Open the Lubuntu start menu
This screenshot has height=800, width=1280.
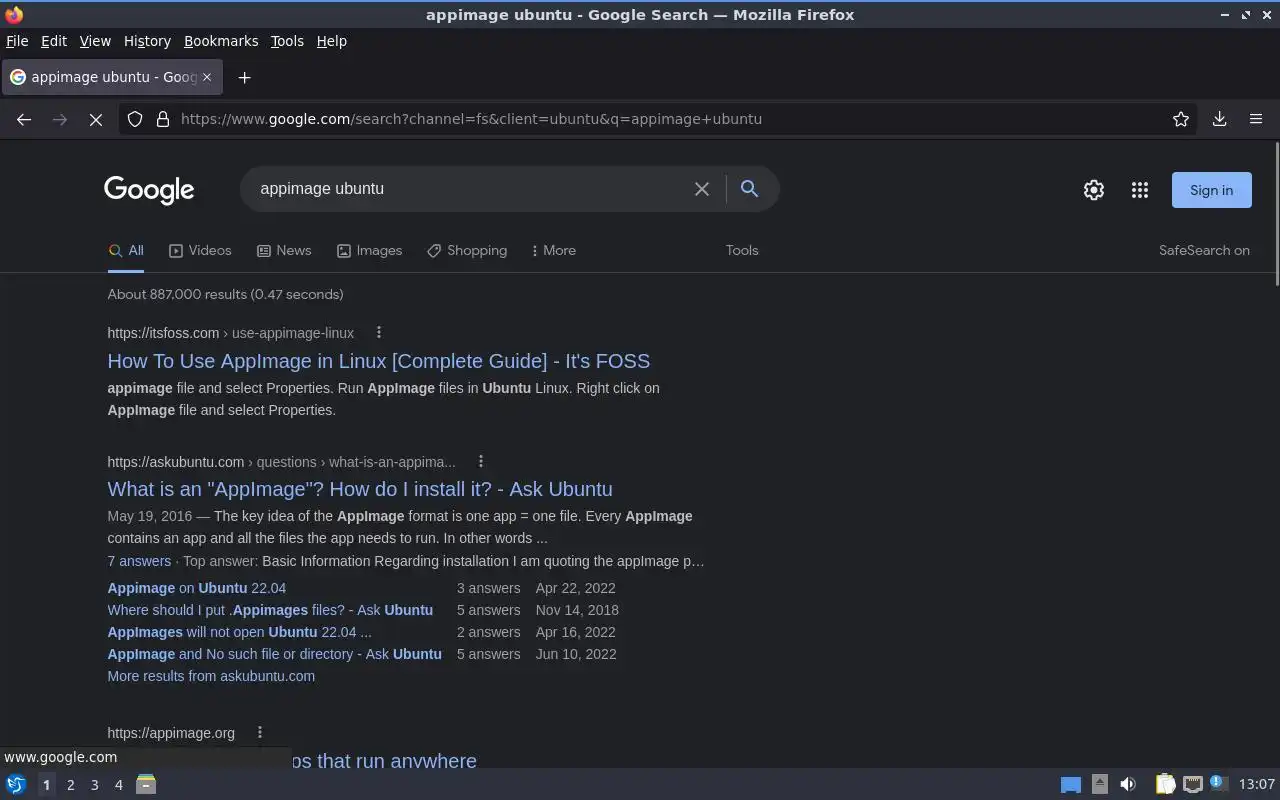16,784
